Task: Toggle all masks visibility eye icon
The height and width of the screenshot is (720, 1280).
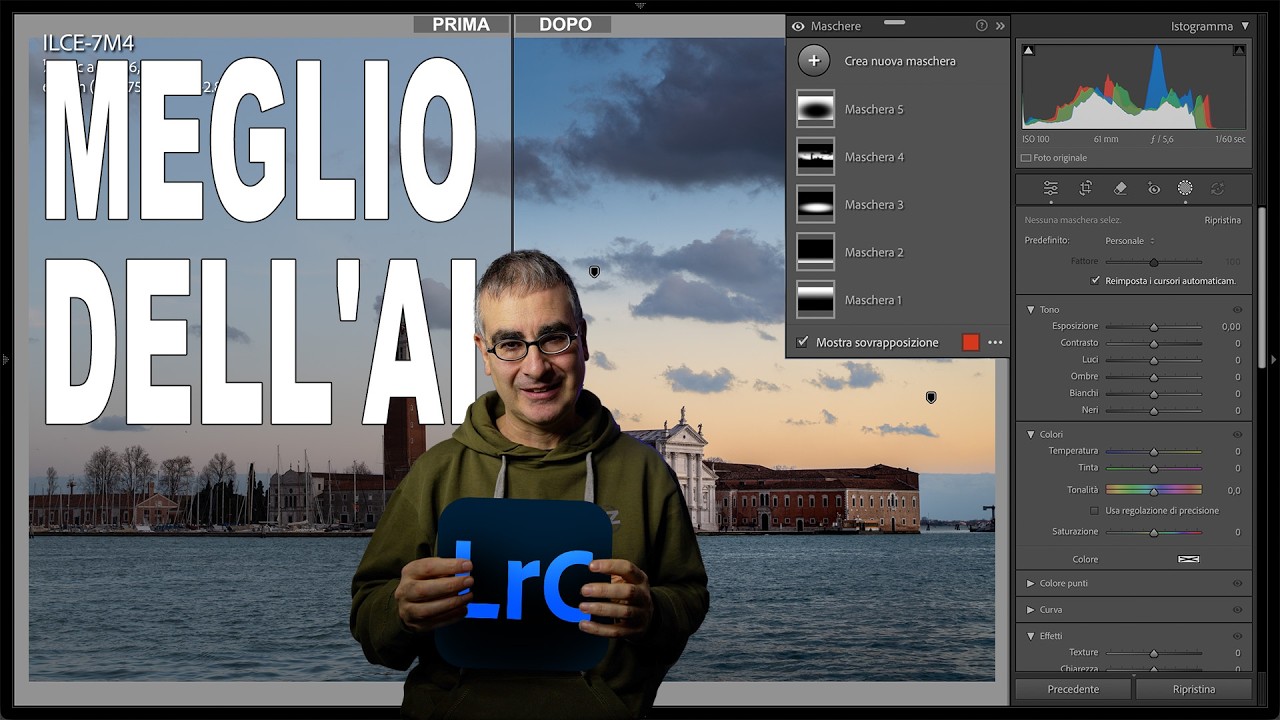Action: 798,26
